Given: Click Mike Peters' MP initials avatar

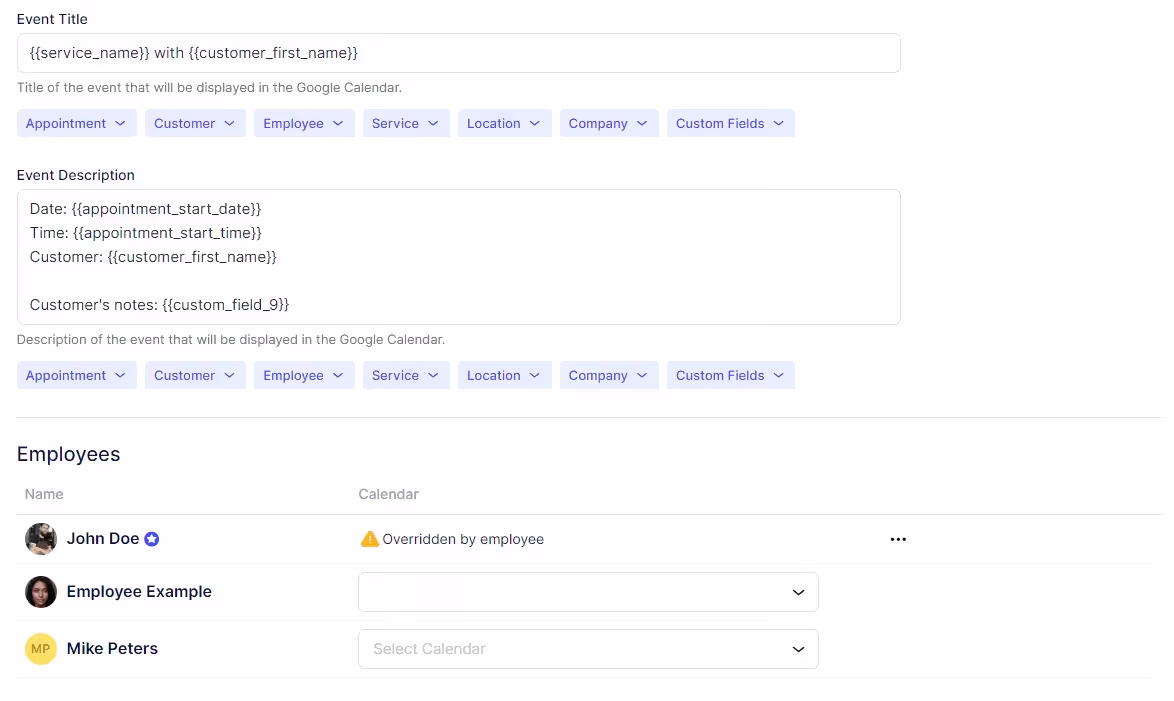Looking at the screenshot, I should point(40,649).
